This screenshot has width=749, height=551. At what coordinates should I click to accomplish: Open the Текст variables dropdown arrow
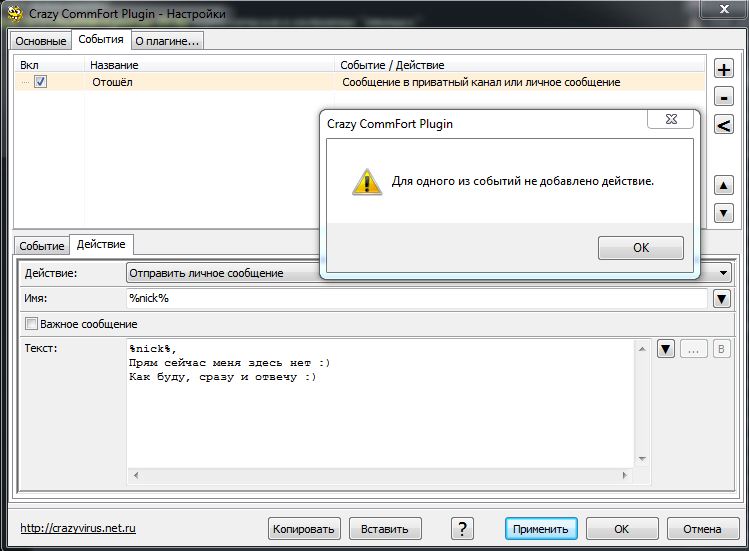coord(666,349)
